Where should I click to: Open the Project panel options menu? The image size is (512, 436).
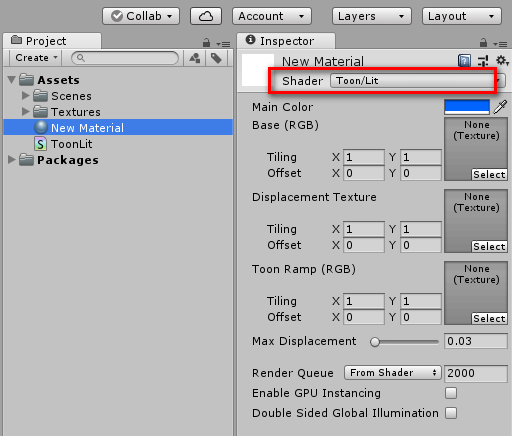(223, 44)
